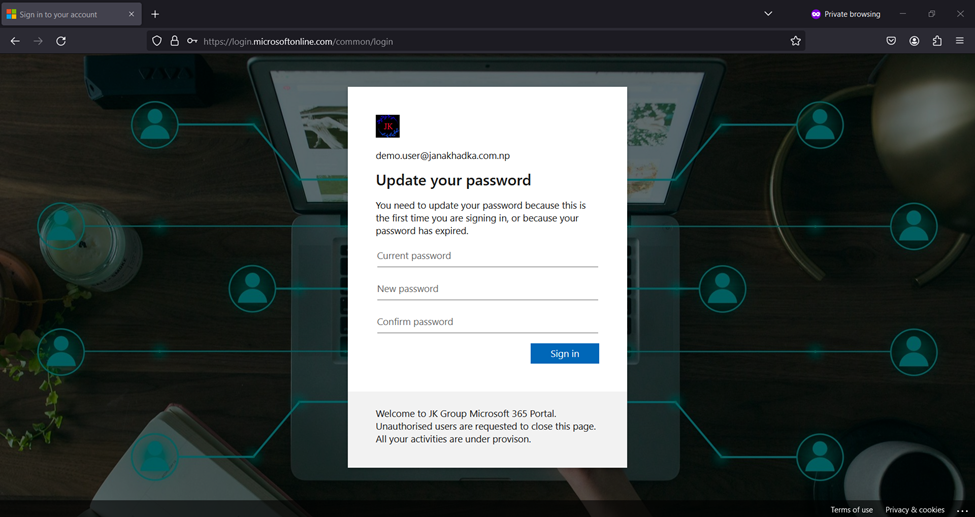Viewport: 975px width, 517px height.
Task: Open Save to Pocket icon
Action: click(x=891, y=41)
